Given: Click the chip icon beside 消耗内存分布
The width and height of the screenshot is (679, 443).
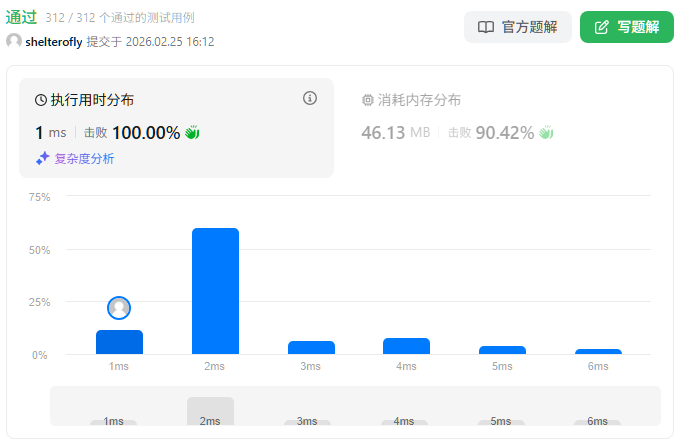Looking at the screenshot, I should tap(367, 100).
